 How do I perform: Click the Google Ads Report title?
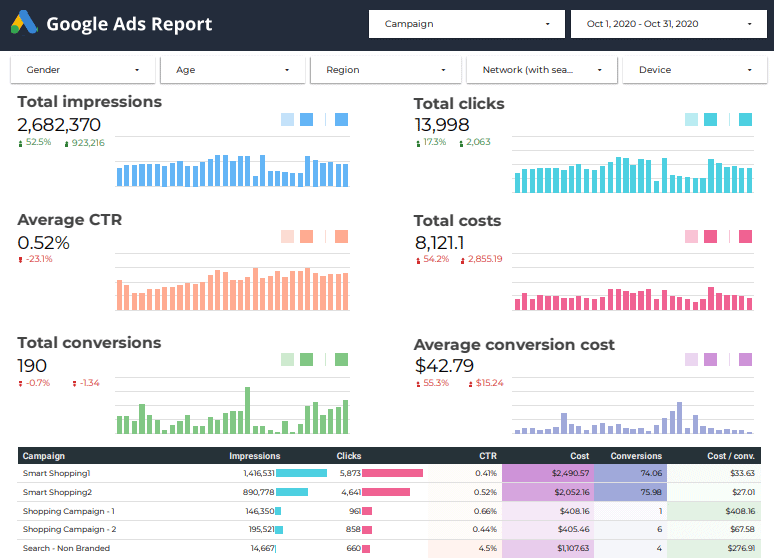coord(129,24)
